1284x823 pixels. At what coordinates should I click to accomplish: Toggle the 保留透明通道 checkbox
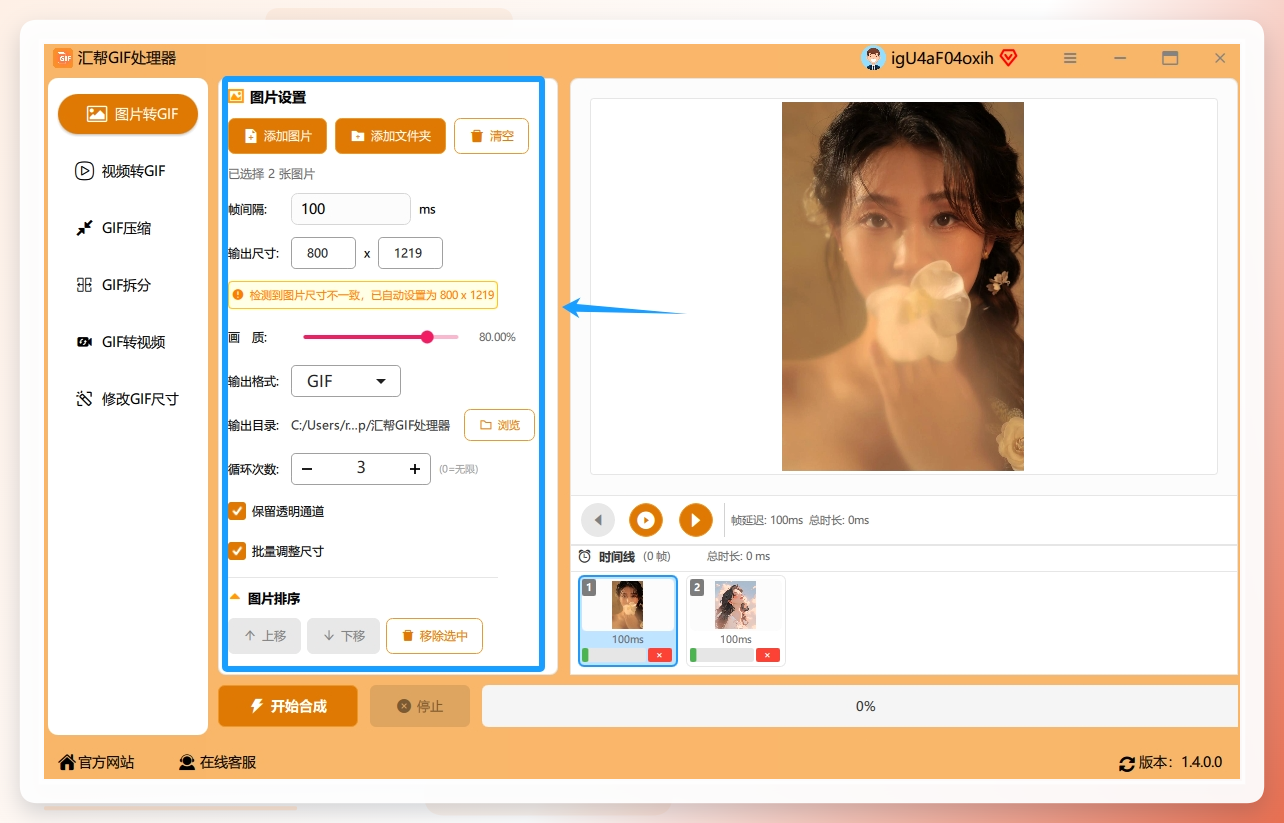237,511
